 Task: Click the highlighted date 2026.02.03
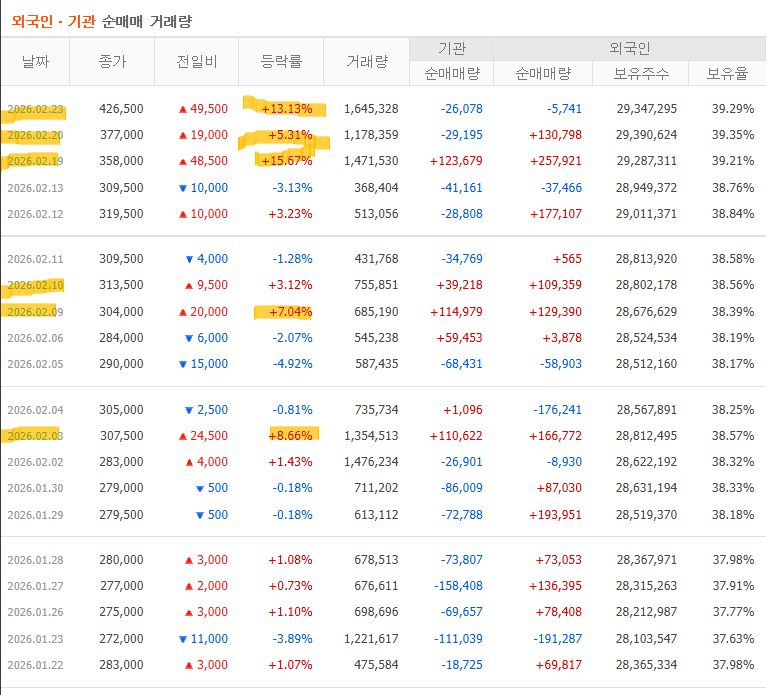tap(35, 436)
